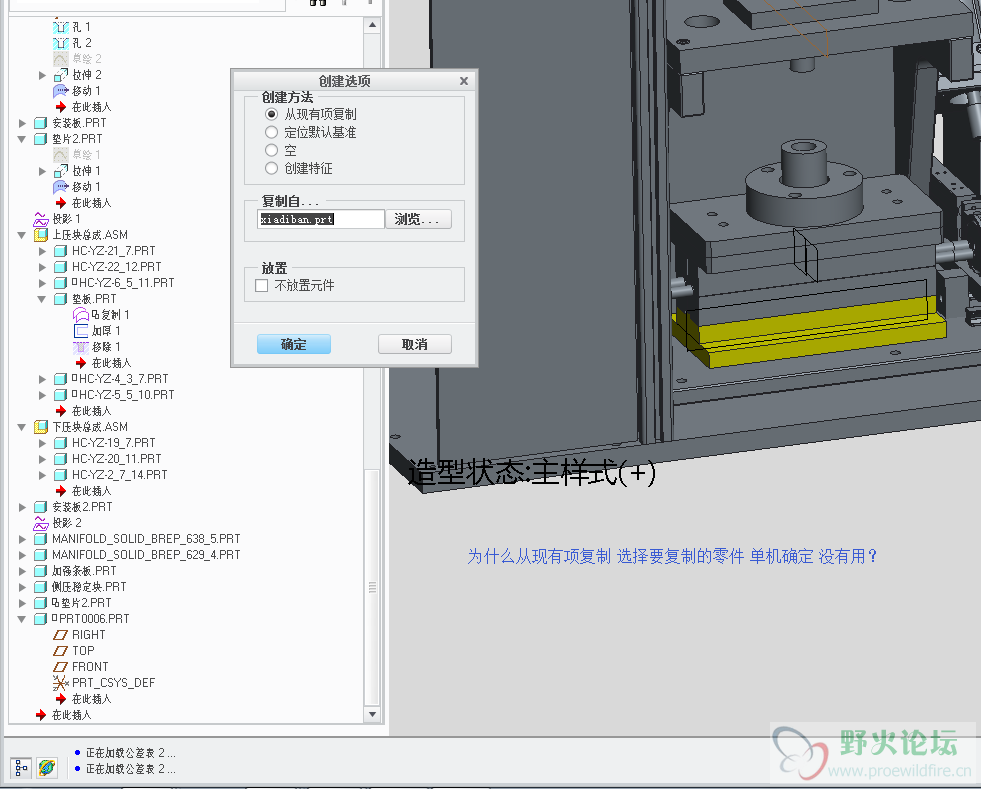
Task: Select HC-YZ-19_7.PRT in the tree
Action: coord(113,443)
